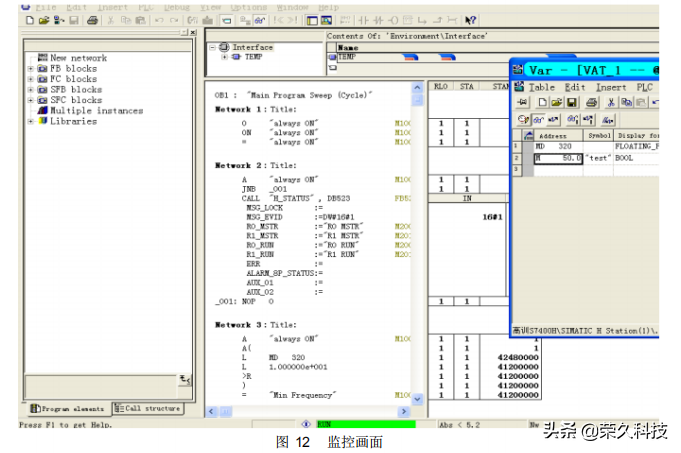Switch to the Call structure tab

pos(147,409)
